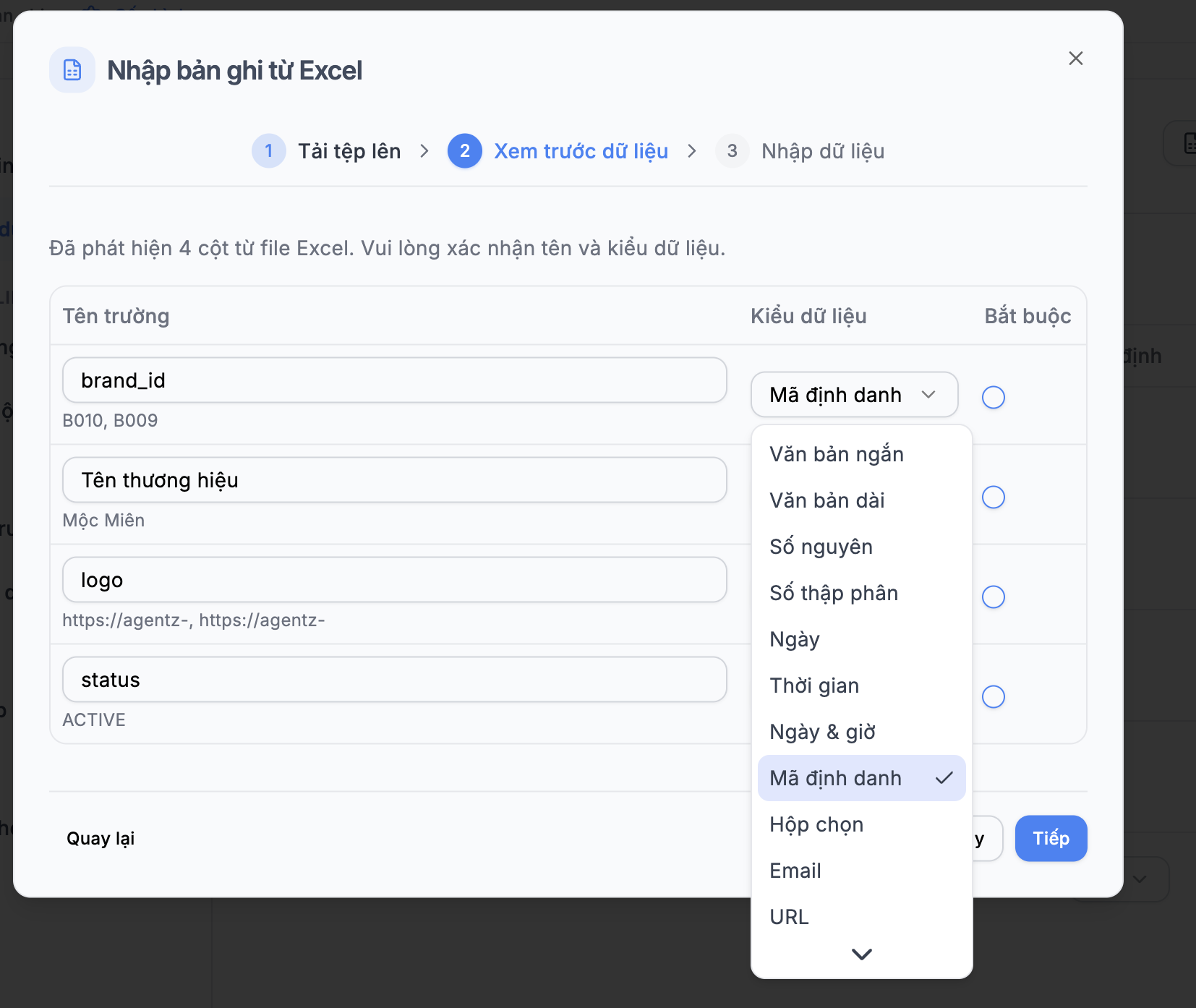The height and width of the screenshot is (1008, 1196).
Task: Click the step 1 number circle
Action: click(269, 151)
